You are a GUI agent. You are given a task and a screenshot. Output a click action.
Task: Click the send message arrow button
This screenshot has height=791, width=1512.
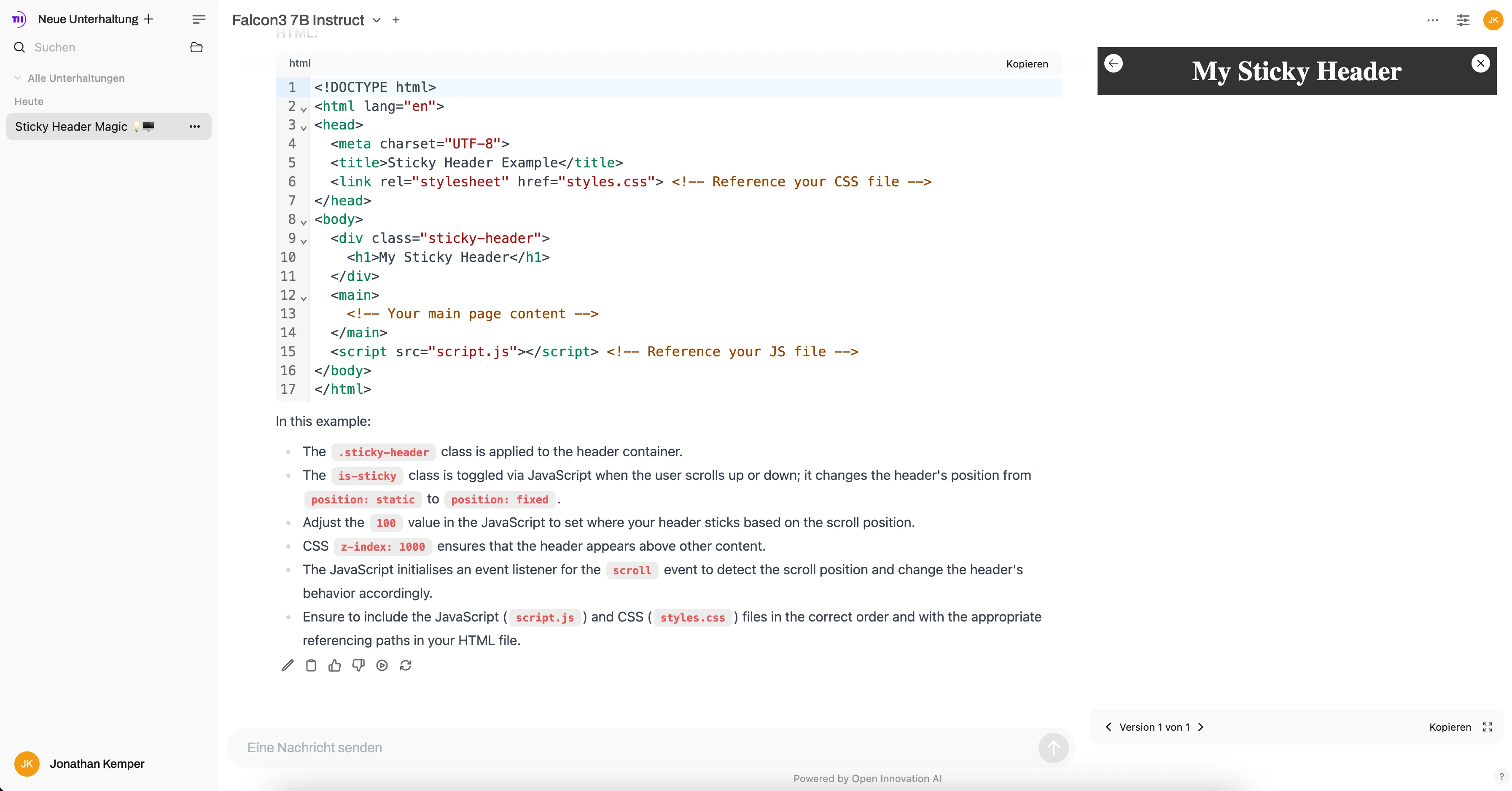click(1054, 748)
